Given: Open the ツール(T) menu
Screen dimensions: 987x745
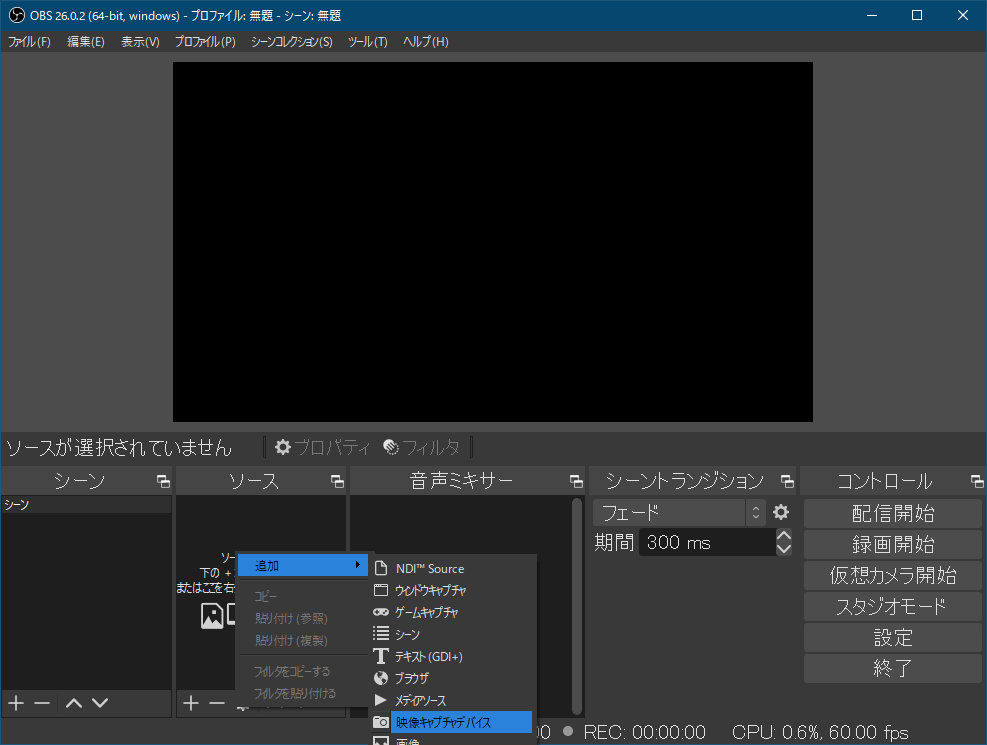Looking at the screenshot, I should (369, 41).
